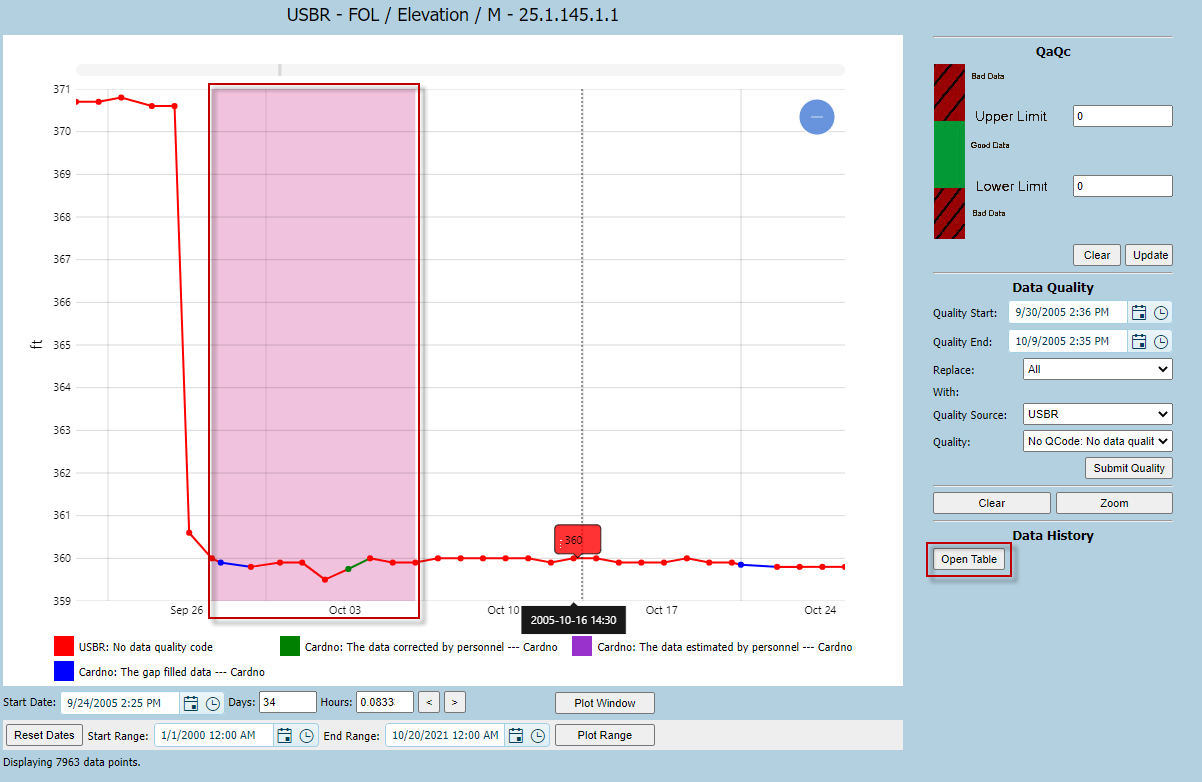Open clock picker for Start Date

click(x=213, y=703)
